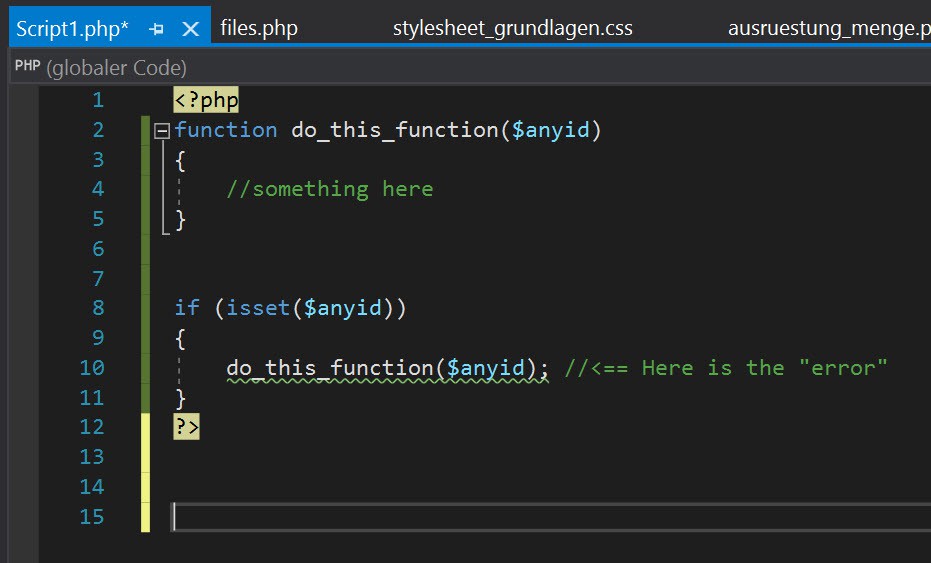Click line number 10 in the gutter
Image resolution: width=931 pixels, height=563 pixels.
point(91,368)
